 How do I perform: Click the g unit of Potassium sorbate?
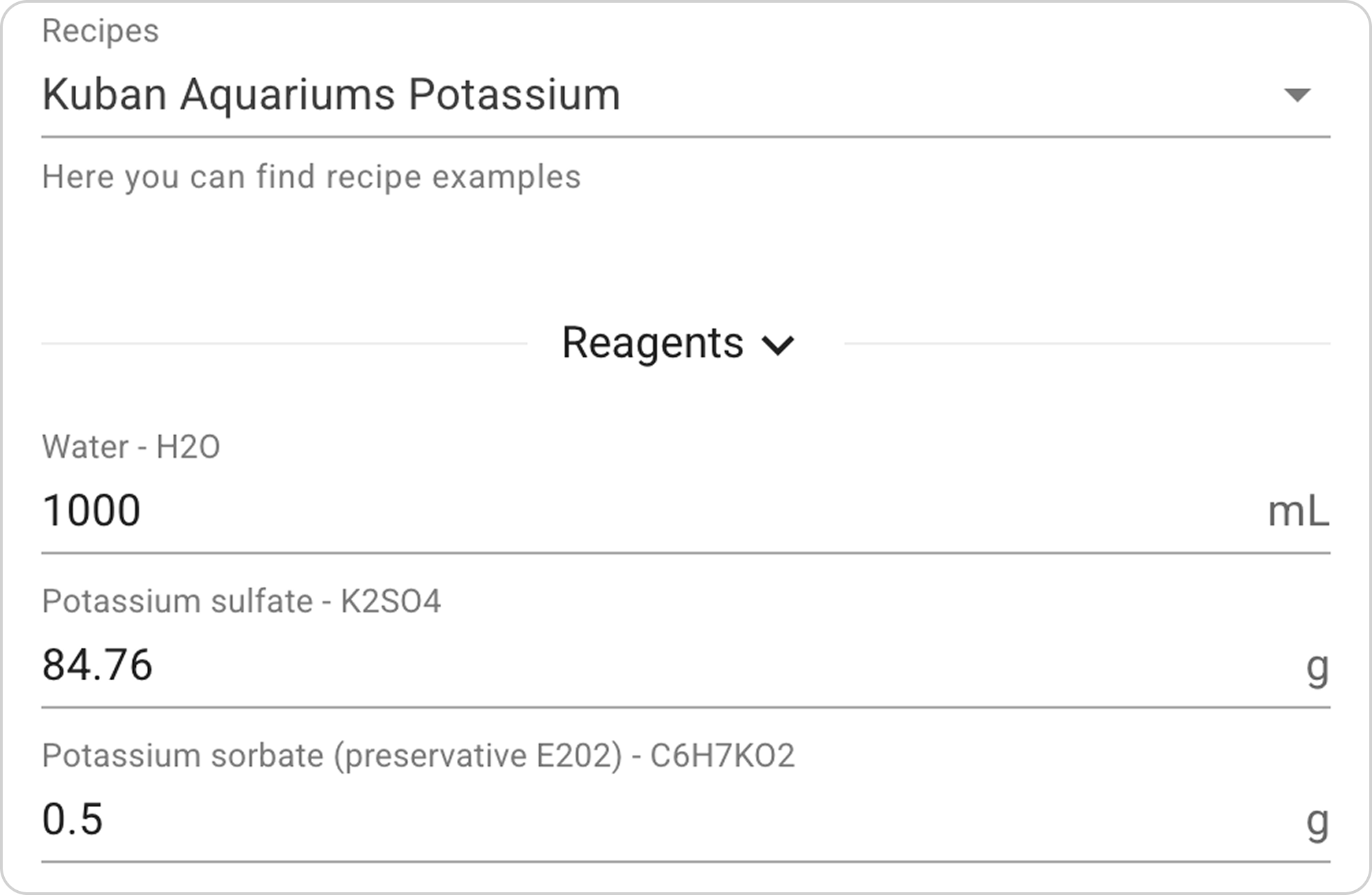pyautogui.click(x=1317, y=821)
